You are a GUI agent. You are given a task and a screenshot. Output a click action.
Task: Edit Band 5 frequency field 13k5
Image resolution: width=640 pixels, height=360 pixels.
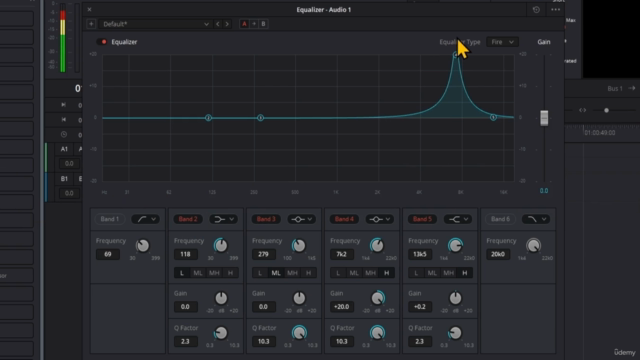(x=420, y=254)
